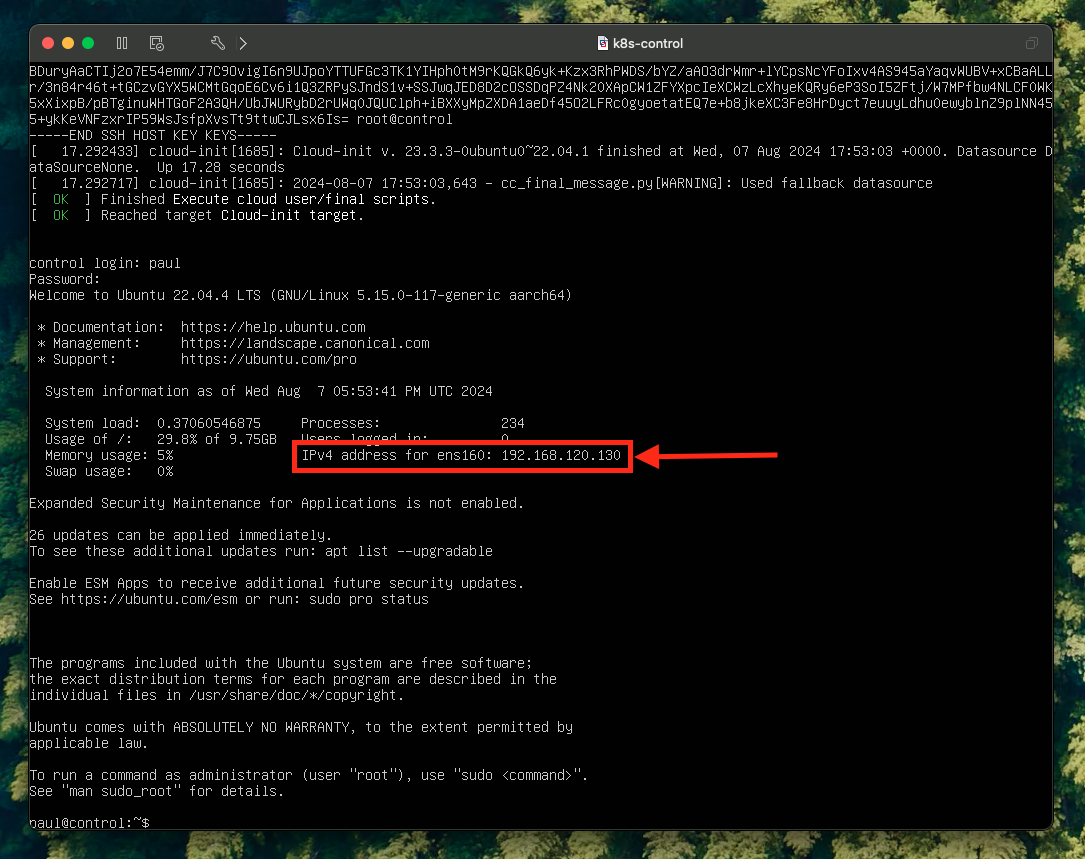Click the paul@control shell prompt

[x=88, y=822]
